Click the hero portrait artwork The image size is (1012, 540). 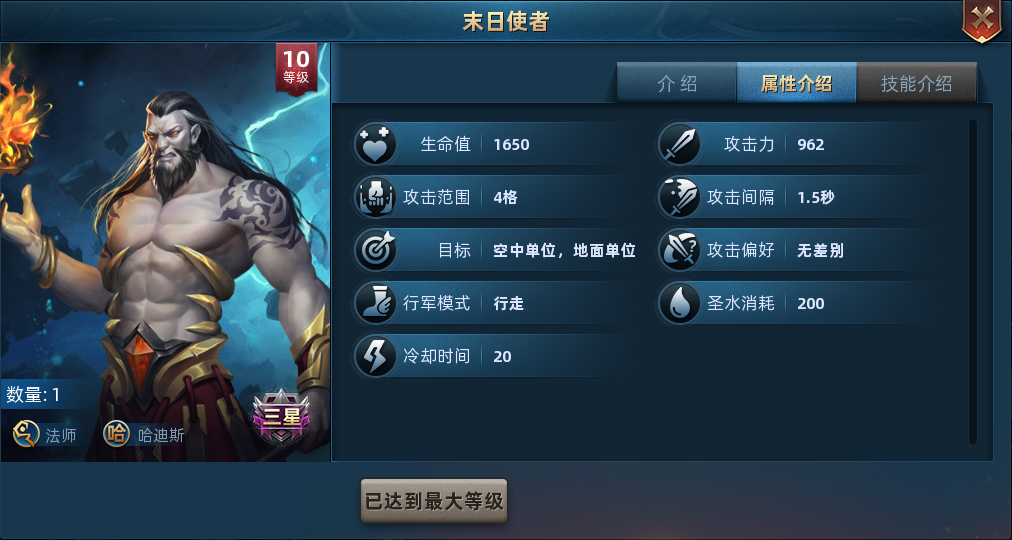point(165,252)
